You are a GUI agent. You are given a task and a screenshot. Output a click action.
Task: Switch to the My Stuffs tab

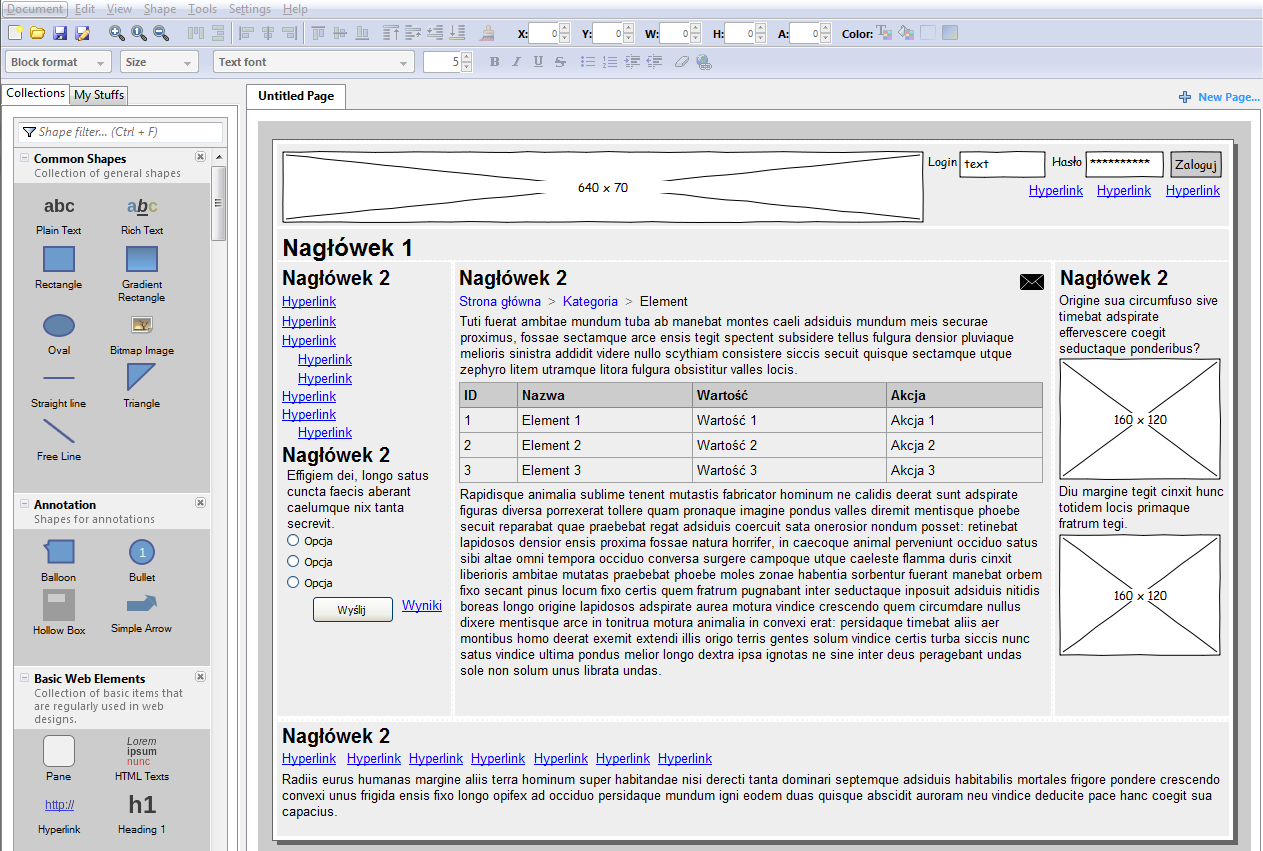tap(99, 95)
